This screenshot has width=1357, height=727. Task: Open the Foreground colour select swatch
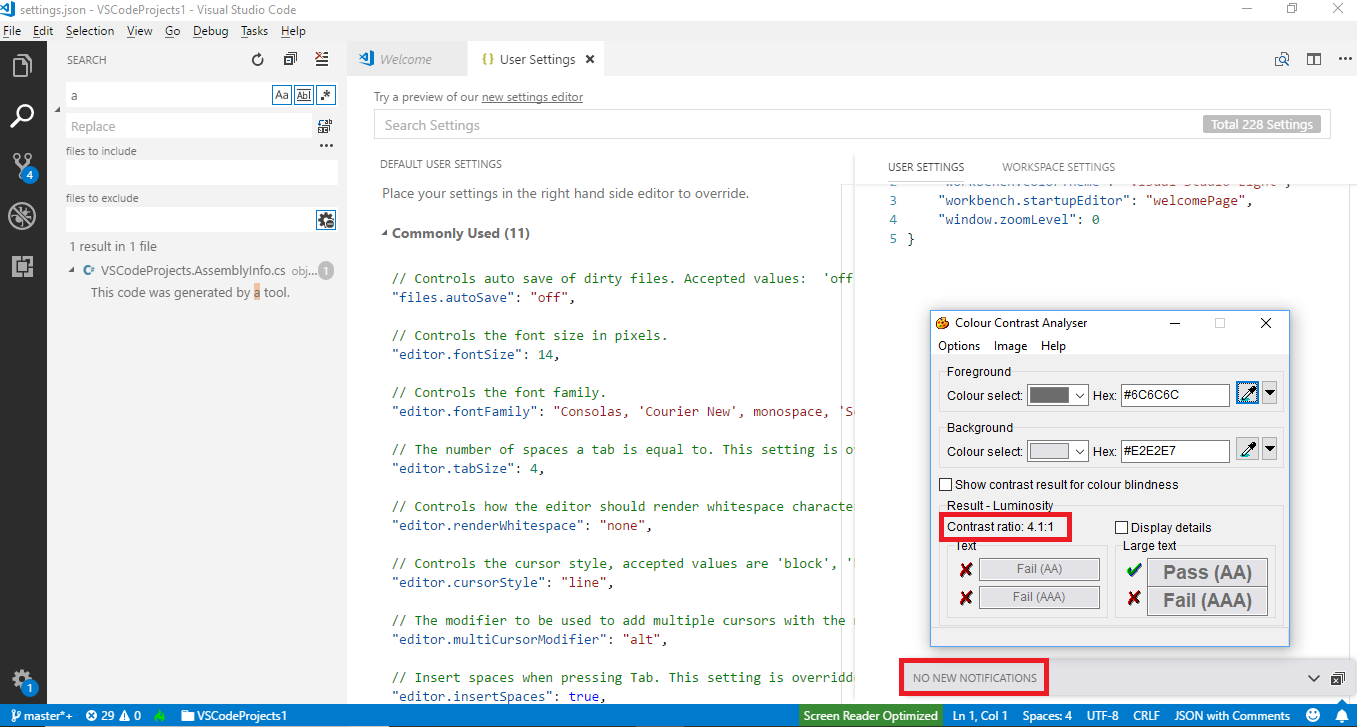coord(1057,395)
